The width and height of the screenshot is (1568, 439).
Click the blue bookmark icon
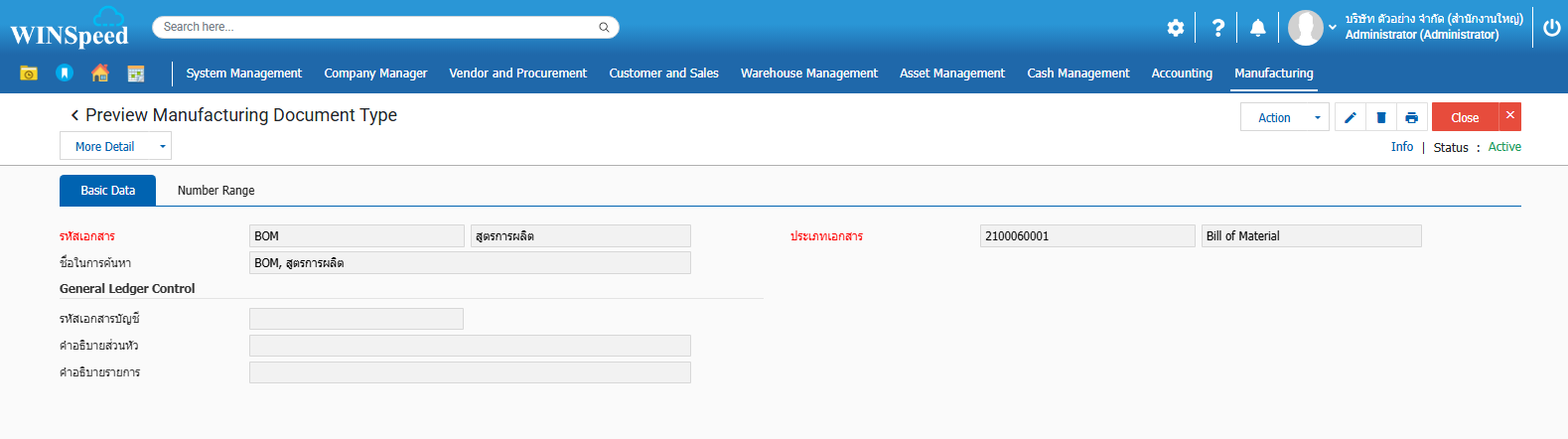(65, 73)
